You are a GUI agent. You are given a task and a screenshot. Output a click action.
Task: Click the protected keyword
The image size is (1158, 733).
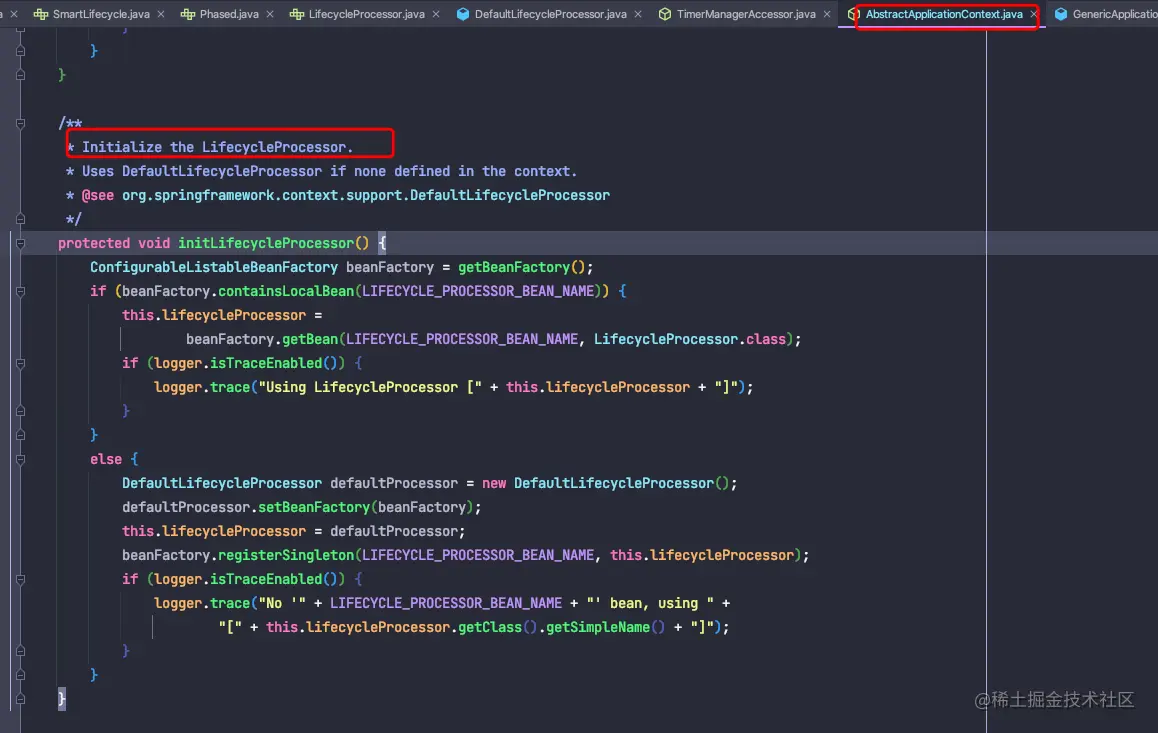[x=94, y=243]
